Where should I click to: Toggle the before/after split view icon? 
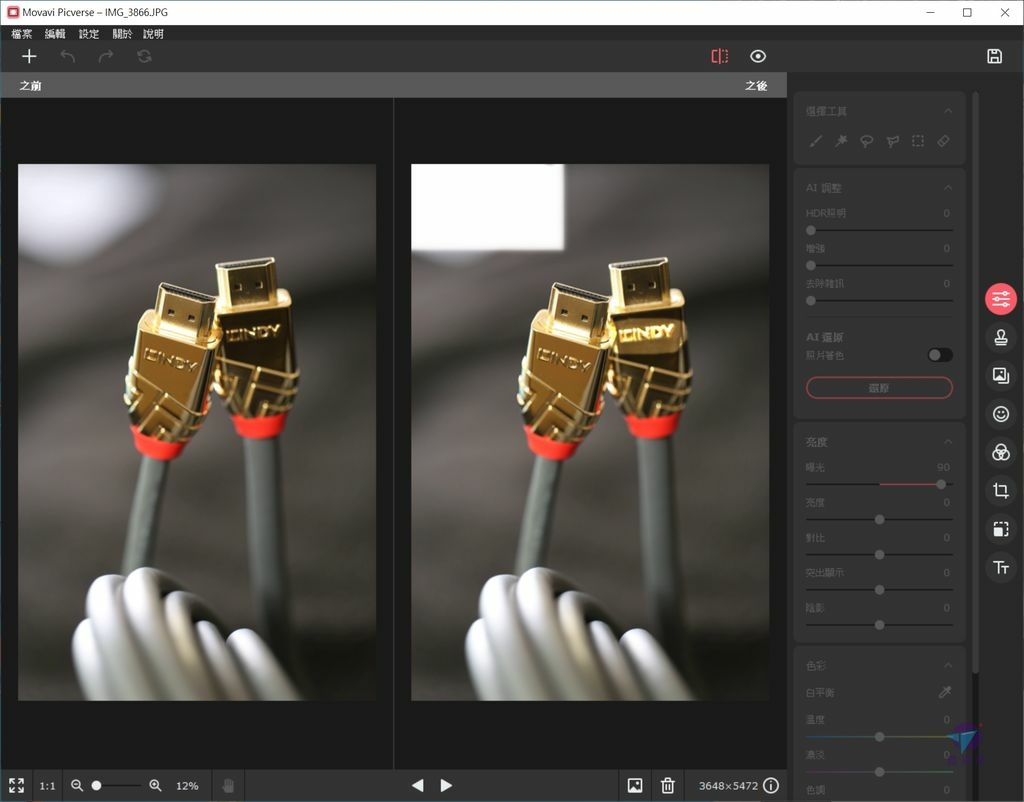(x=720, y=56)
